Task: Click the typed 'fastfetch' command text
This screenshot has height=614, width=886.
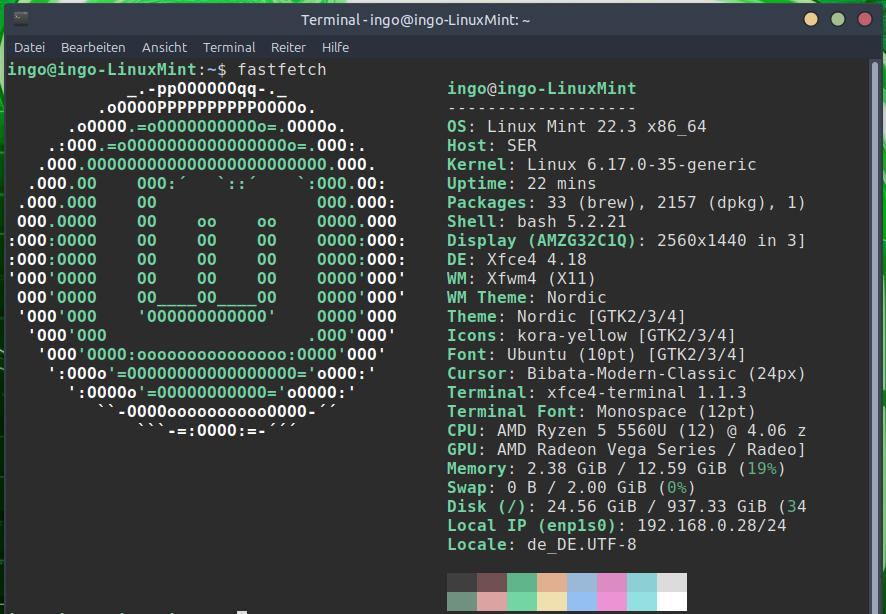Action: click(x=282, y=69)
